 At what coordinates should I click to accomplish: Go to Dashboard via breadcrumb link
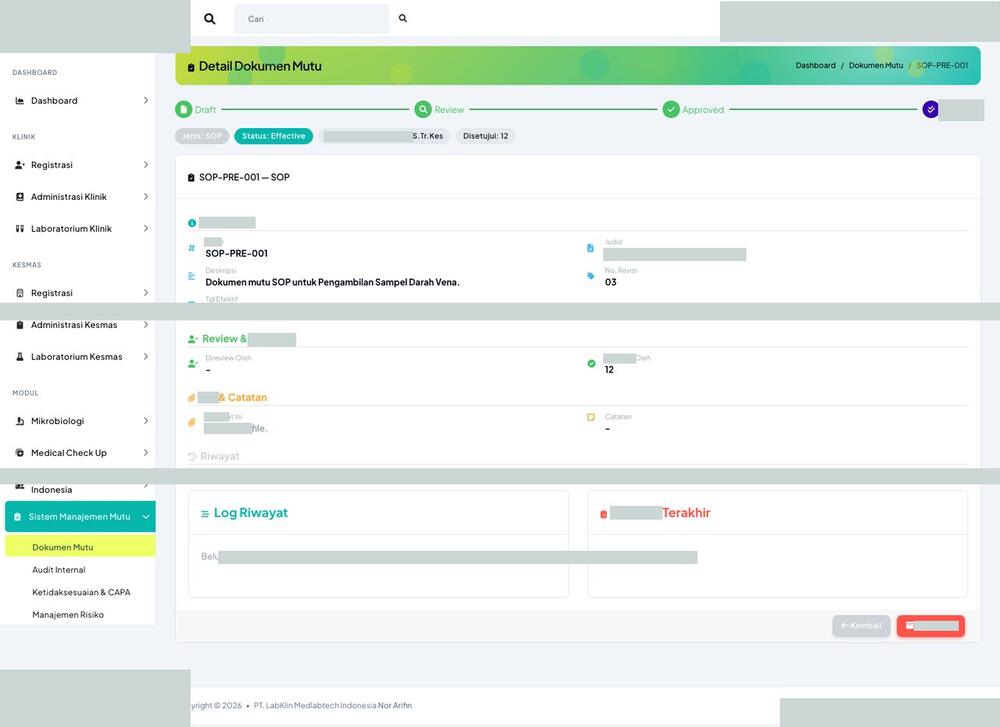click(x=815, y=65)
